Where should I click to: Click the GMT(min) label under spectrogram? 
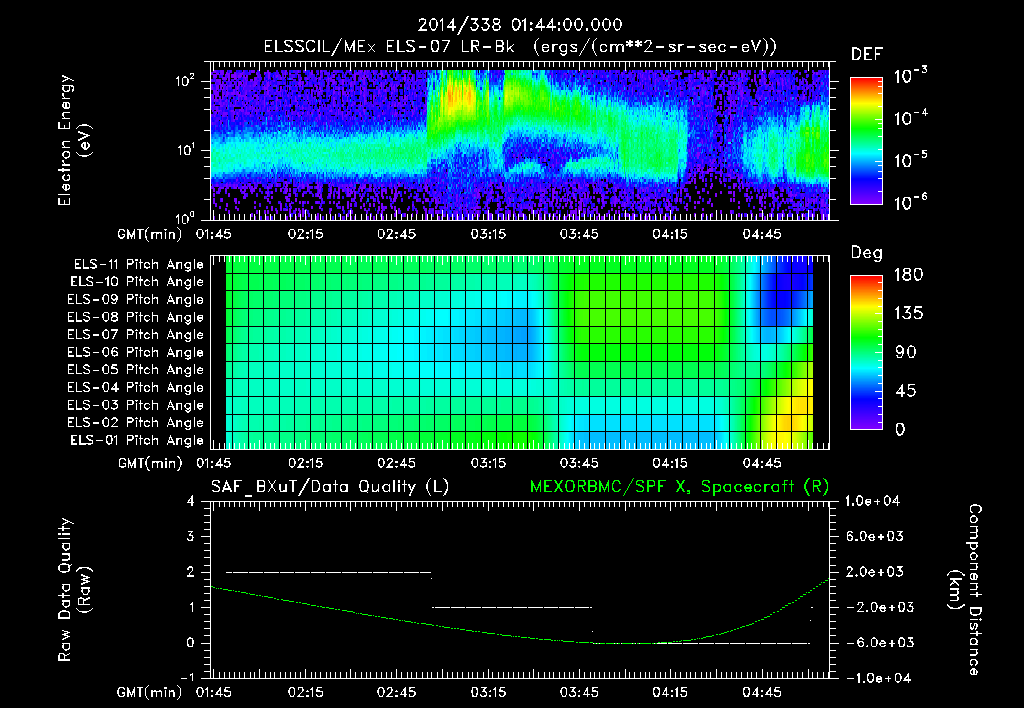click(x=150, y=234)
